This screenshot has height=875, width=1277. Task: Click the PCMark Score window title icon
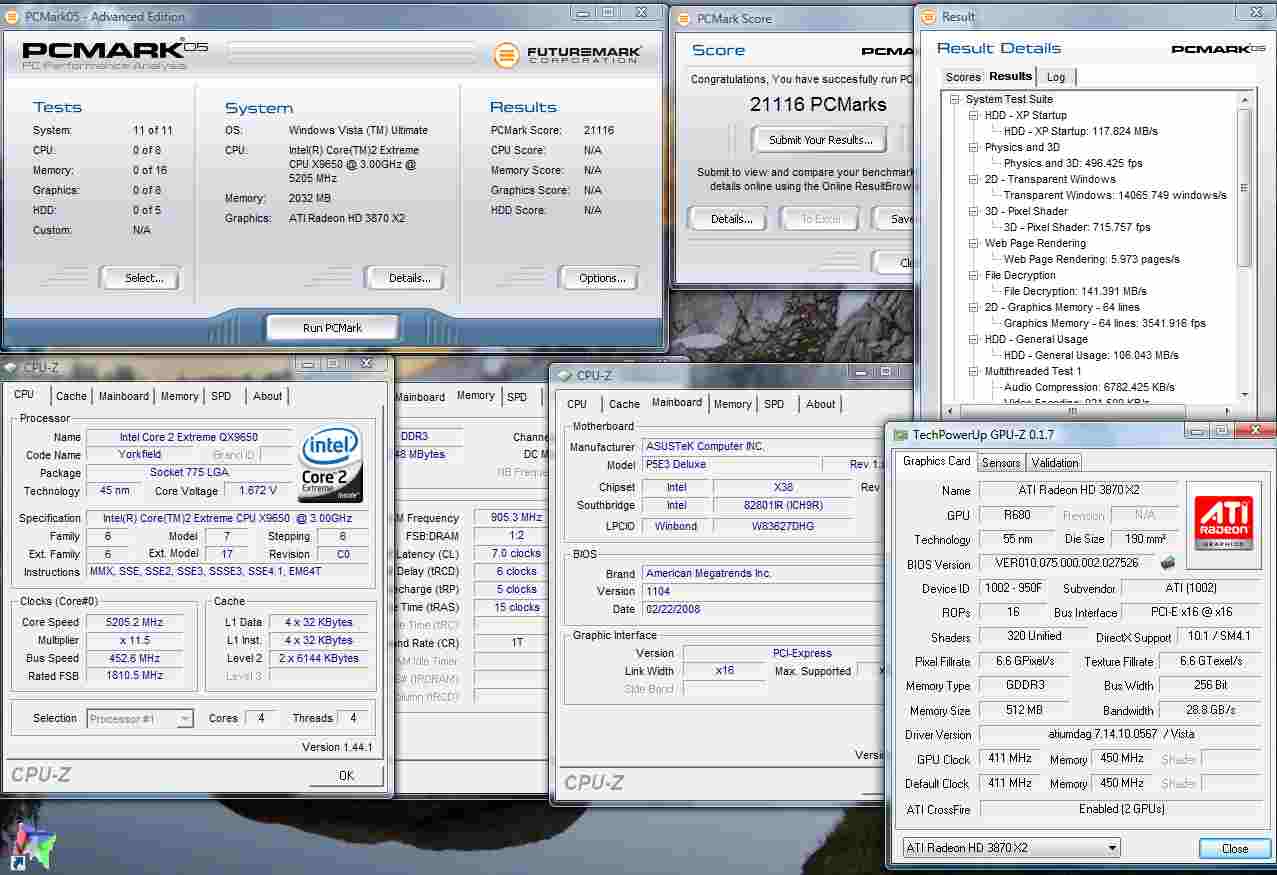click(683, 18)
